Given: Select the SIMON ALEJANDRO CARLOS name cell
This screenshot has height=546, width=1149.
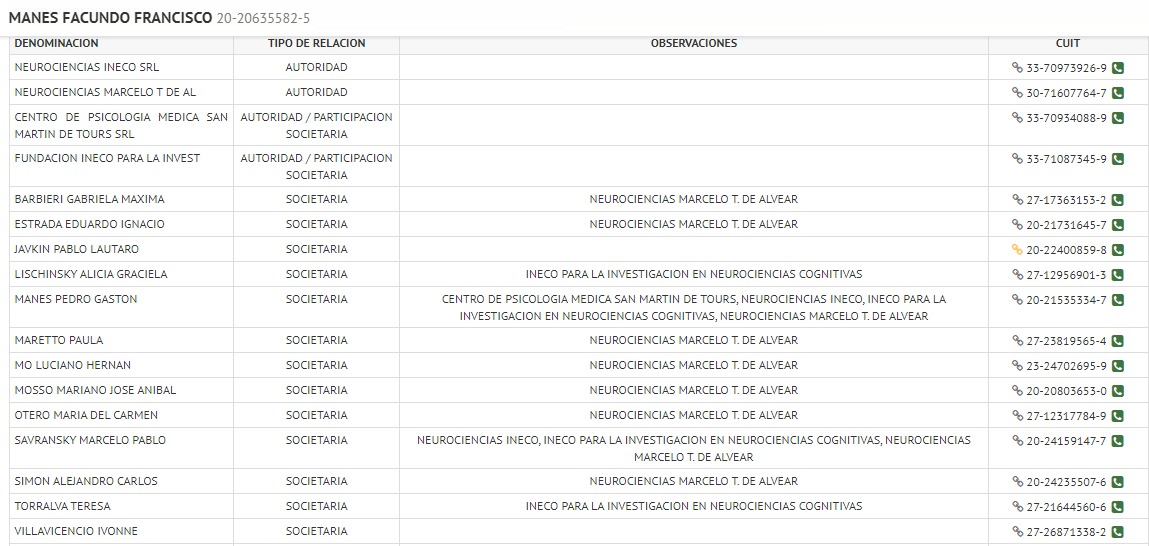Looking at the screenshot, I should [x=121, y=482].
